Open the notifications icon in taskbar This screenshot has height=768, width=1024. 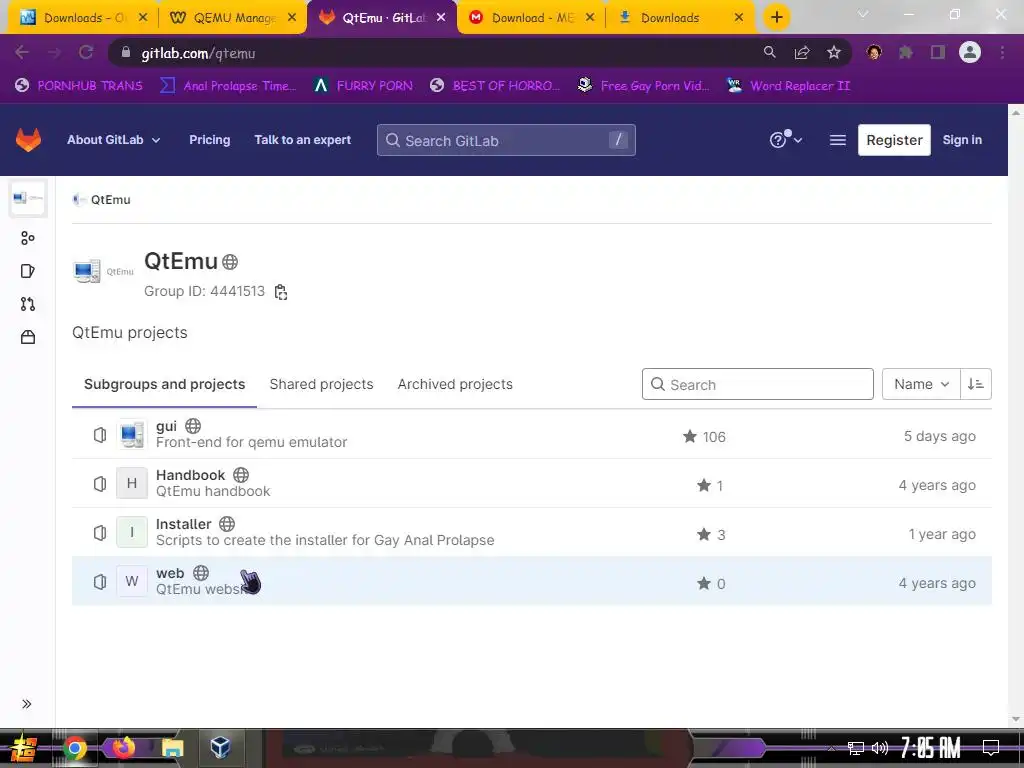point(991,748)
